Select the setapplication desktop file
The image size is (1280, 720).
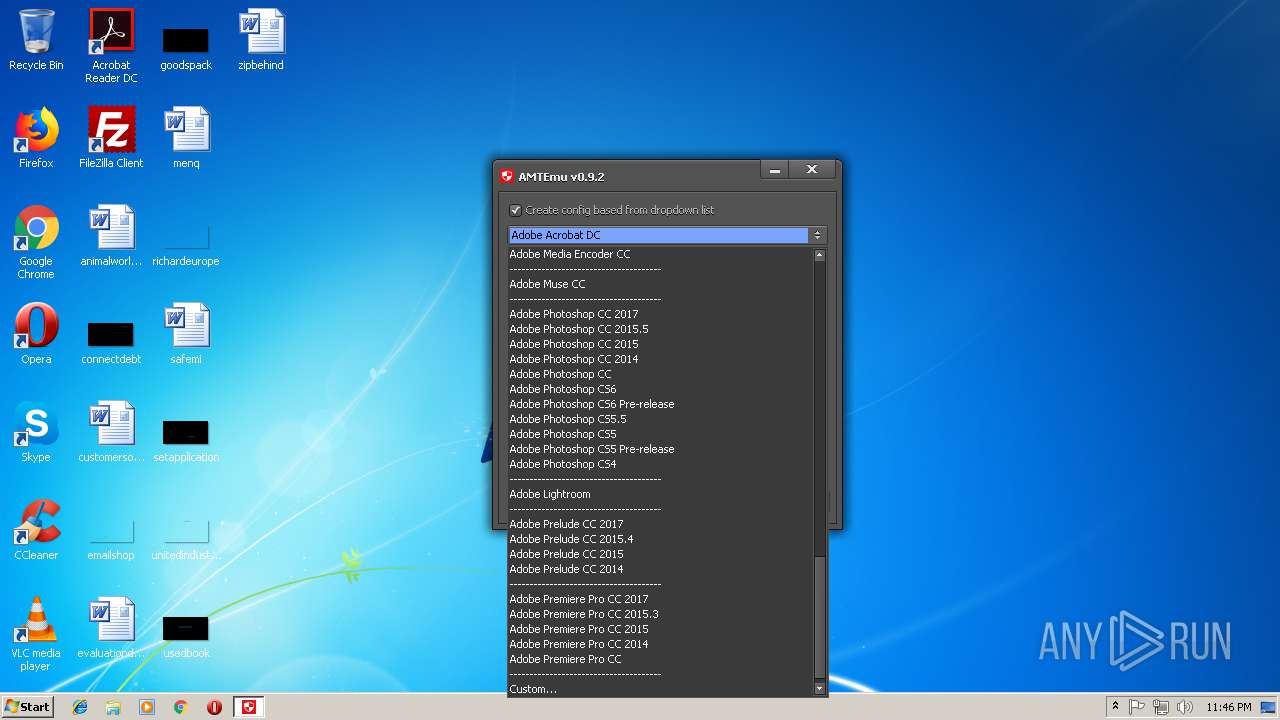(x=186, y=440)
